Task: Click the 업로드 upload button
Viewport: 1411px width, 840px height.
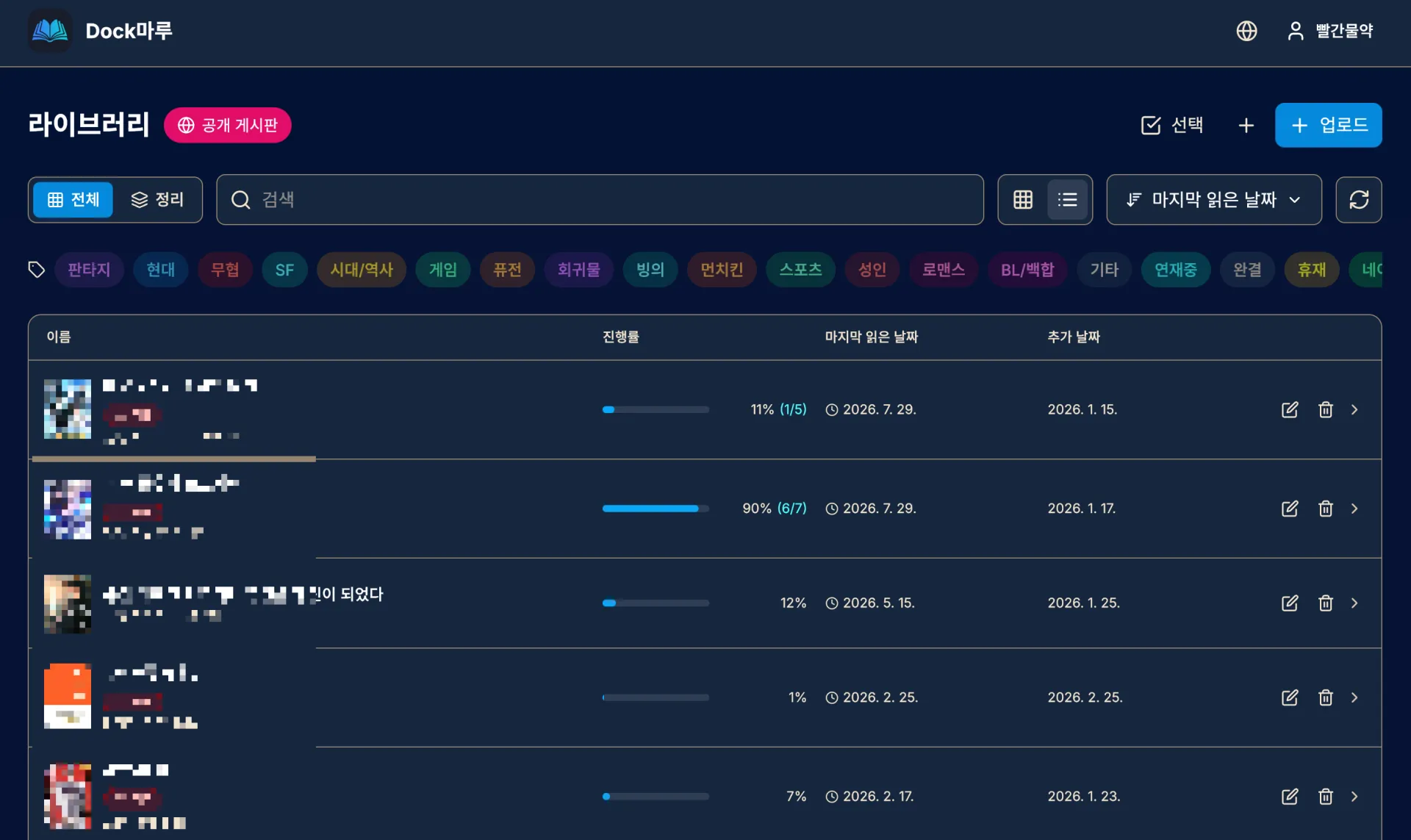Action: pyautogui.click(x=1328, y=126)
